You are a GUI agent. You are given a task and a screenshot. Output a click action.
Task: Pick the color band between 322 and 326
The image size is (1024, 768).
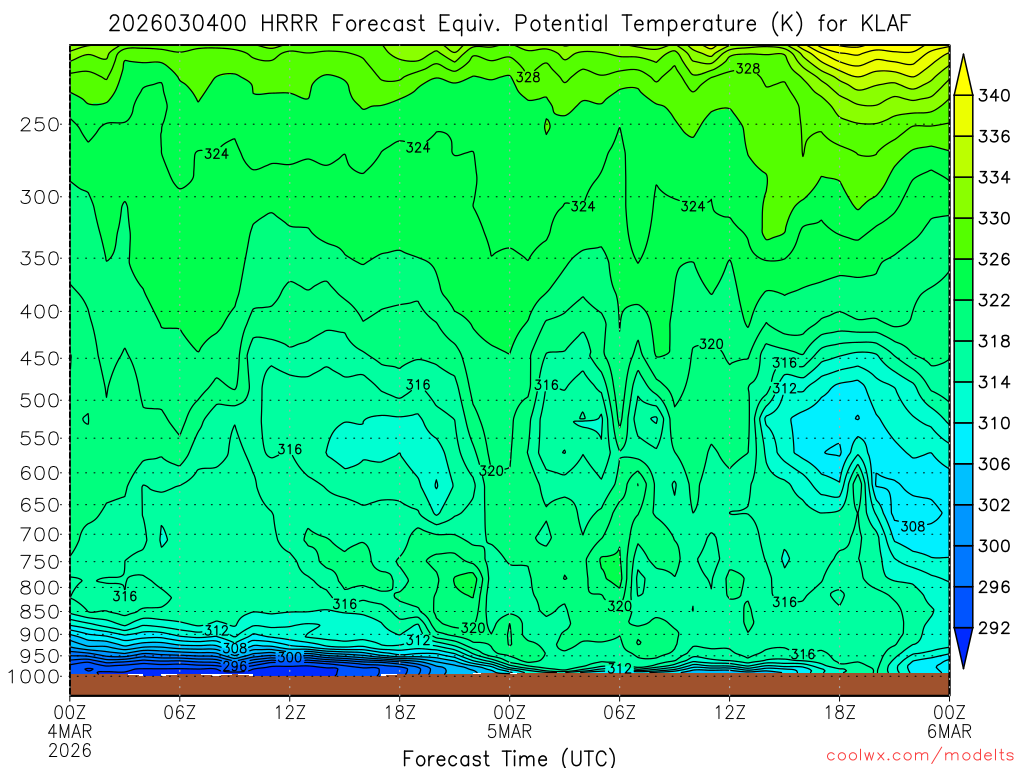[x=963, y=280]
